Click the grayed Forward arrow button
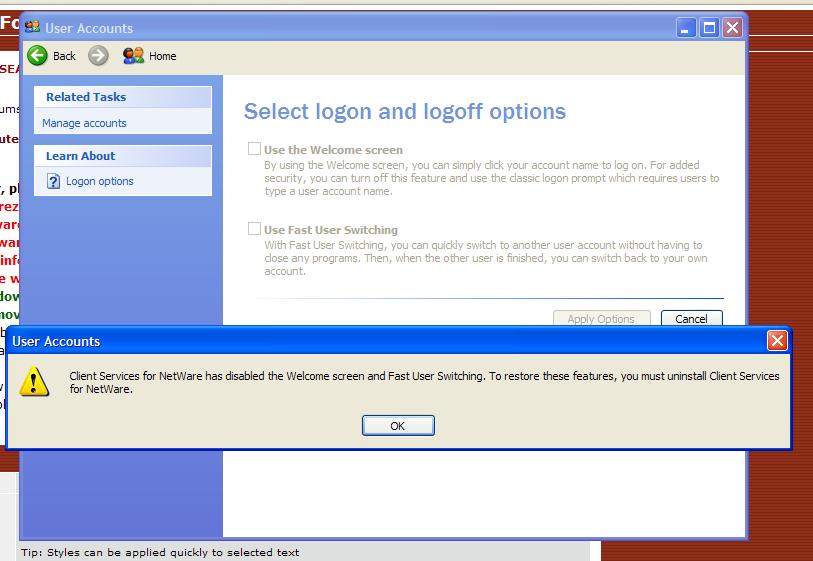This screenshot has width=813, height=561. click(98, 55)
